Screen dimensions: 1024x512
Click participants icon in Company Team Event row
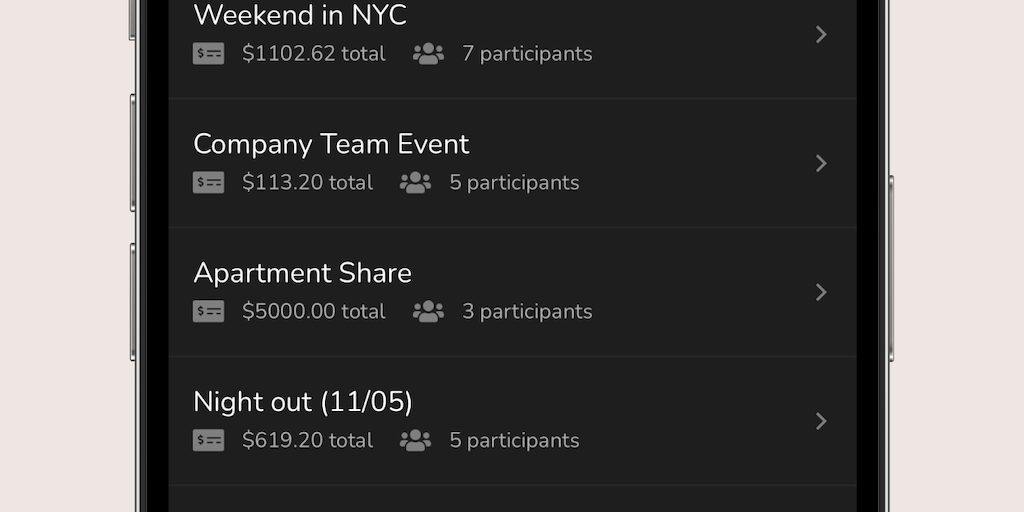(415, 183)
